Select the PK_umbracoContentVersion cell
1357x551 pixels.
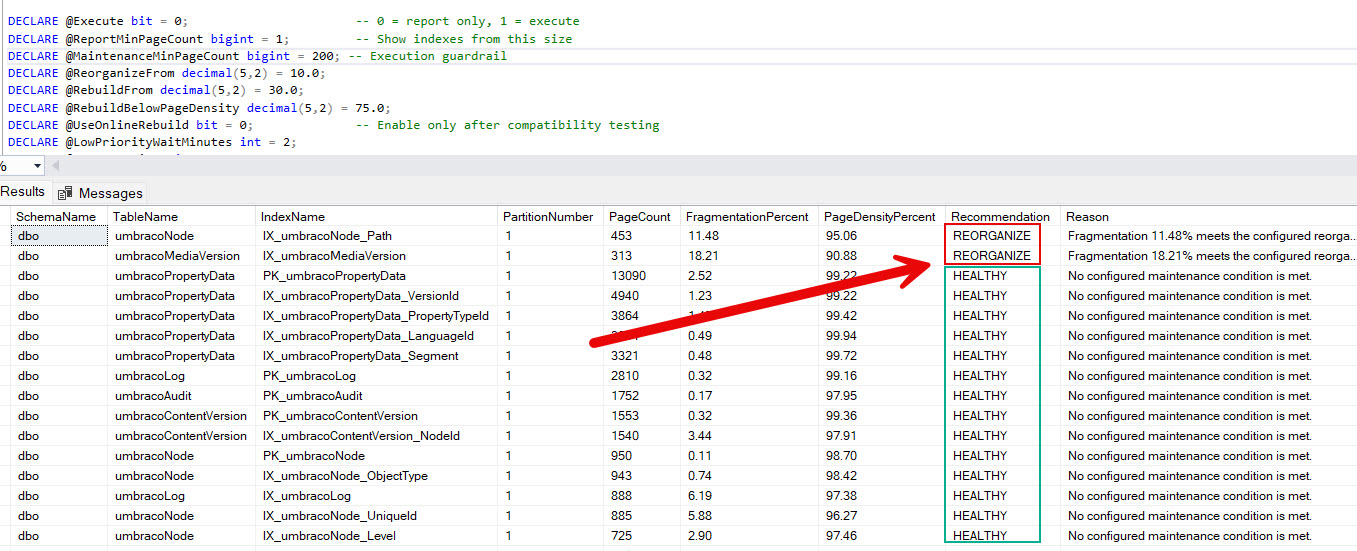click(x=377, y=416)
